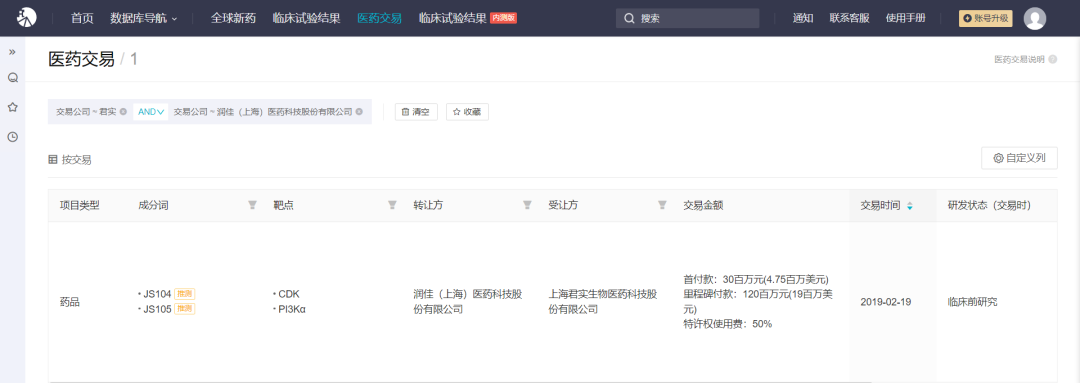
Task: Open 临床试验结果 with 内测版 badge
Action: coord(468,19)
